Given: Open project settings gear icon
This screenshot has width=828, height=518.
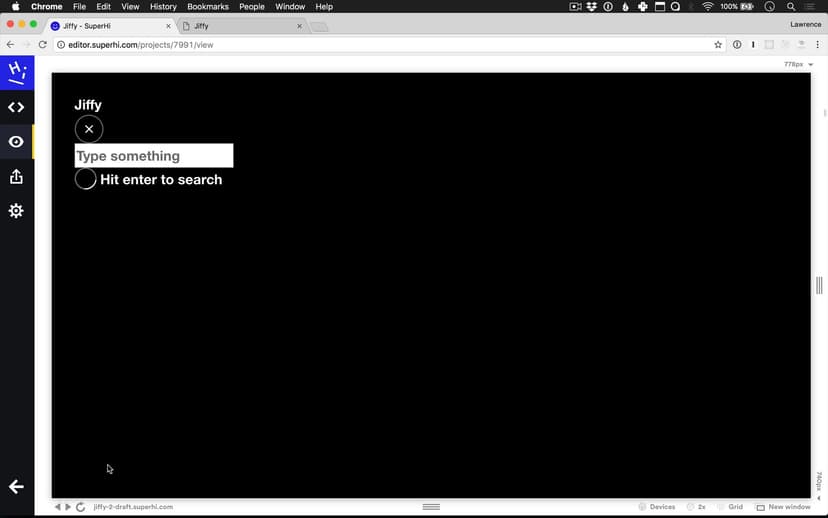Looking at the screenshot, I should click(16, 211).
